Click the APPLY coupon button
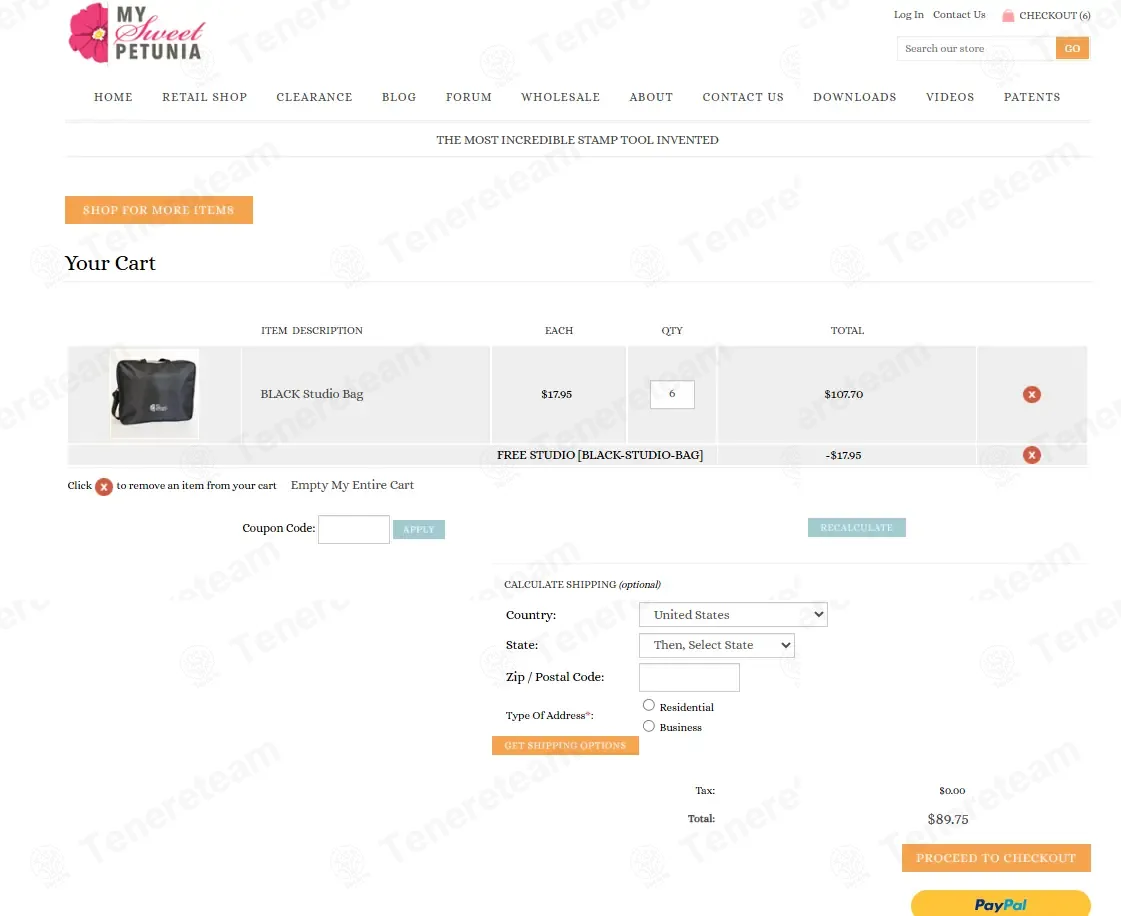The width and height of the screenshot is (1121, 916). point(419,529)
